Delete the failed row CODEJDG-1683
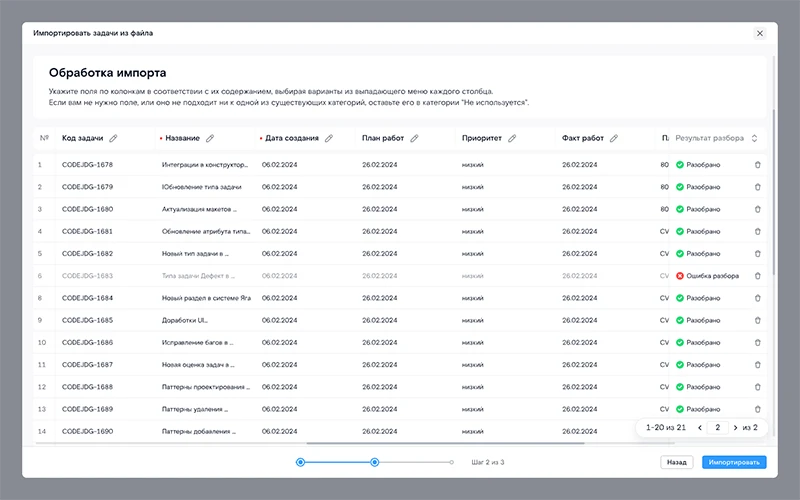This screenshot has height=500, width=800. 757,276
